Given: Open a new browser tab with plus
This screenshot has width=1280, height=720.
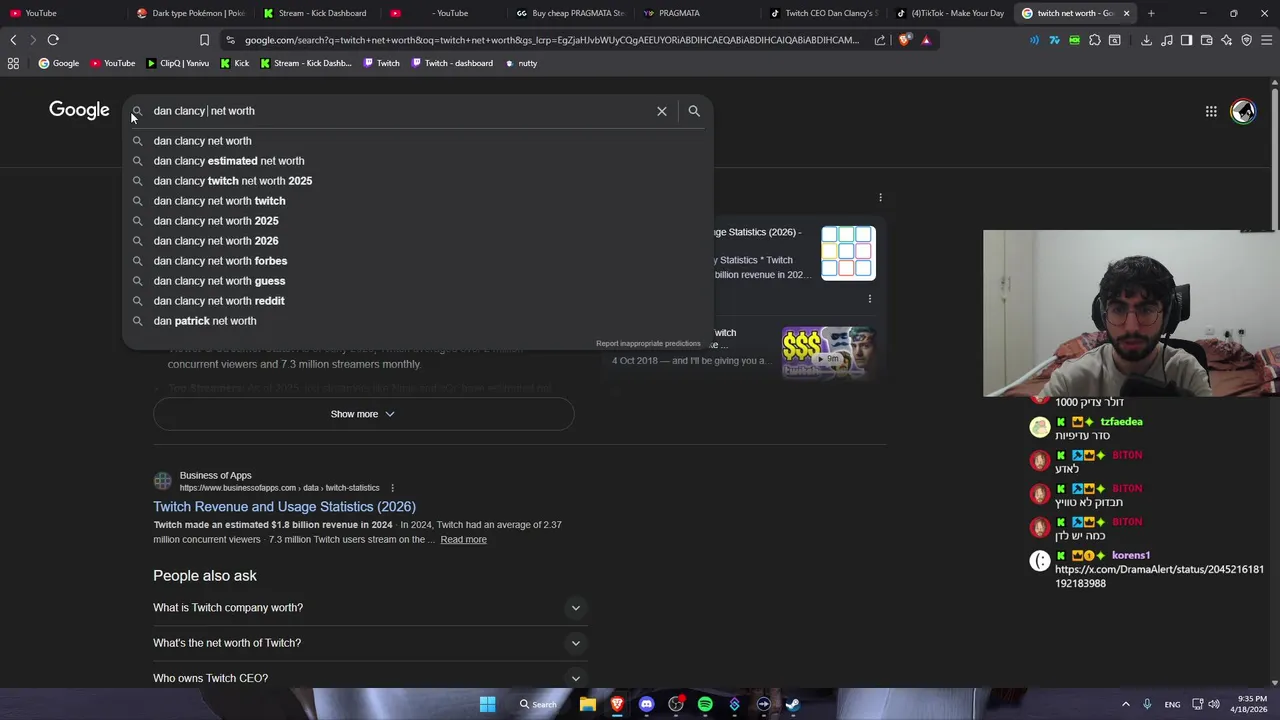Looking at the screenshot, I should pos(1151,13).
